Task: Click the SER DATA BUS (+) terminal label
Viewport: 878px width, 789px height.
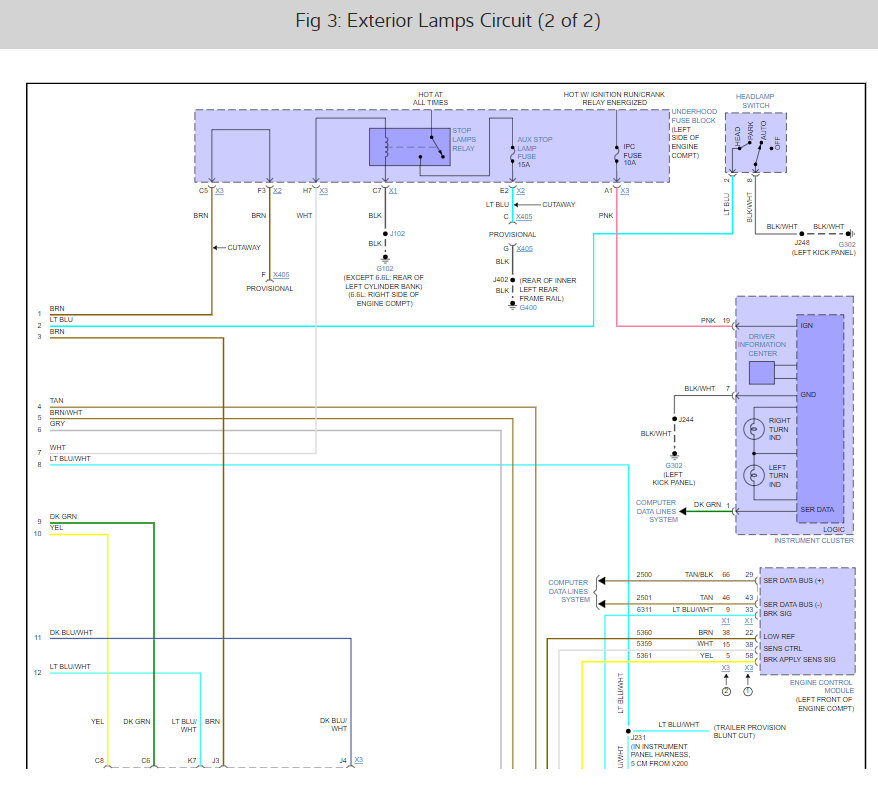Action: (x=793, y=581)
